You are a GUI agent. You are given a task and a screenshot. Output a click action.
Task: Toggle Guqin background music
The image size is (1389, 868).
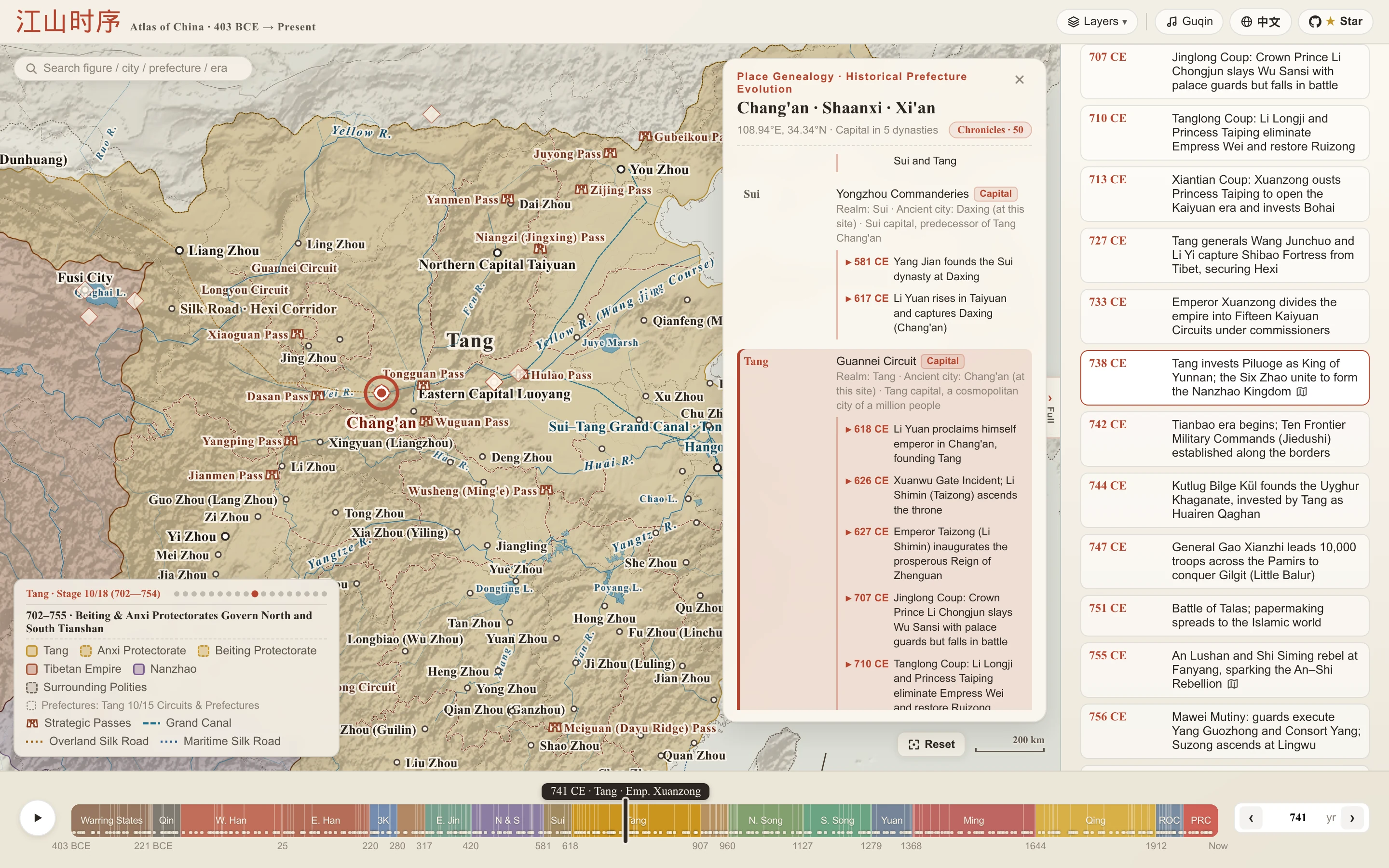pos(1189,22)
